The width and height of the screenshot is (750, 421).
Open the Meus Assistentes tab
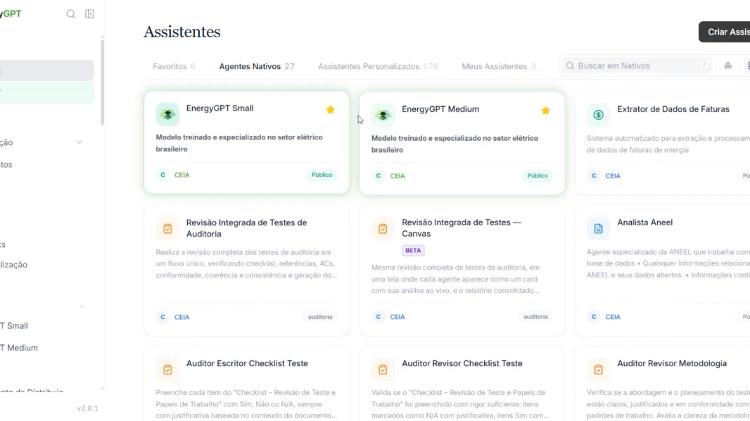coord(498,66)
